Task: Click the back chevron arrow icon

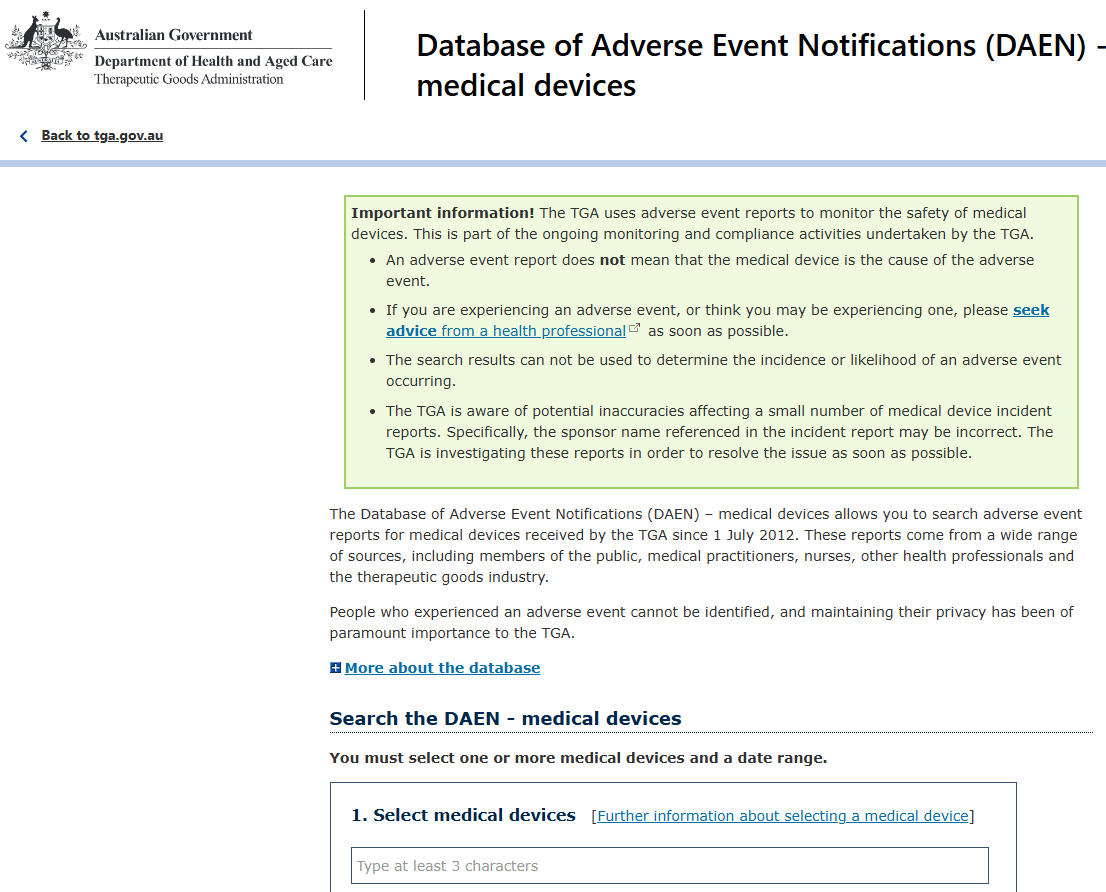Action: click(x=24, y=136)
